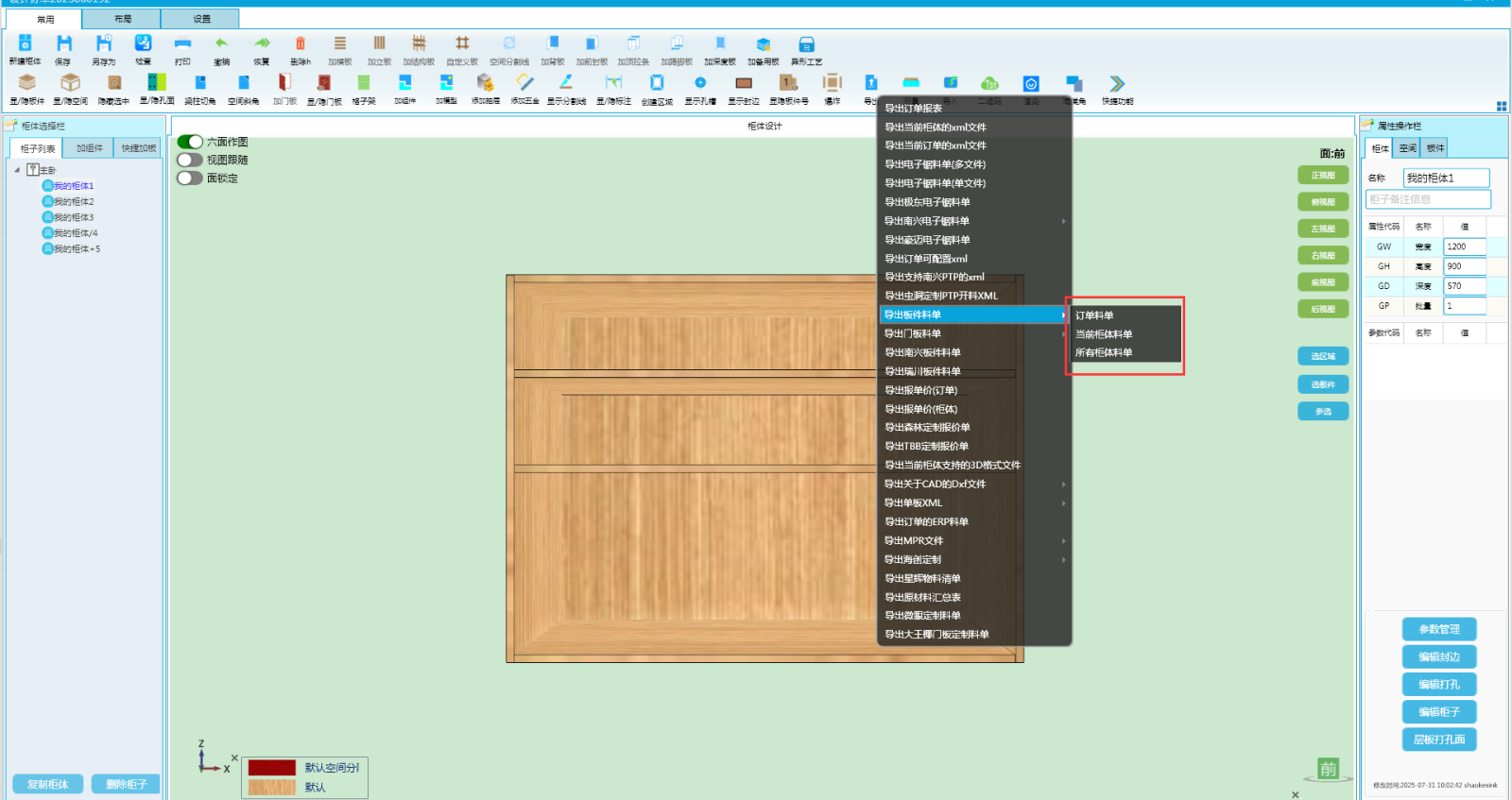Image resolution: width=1512 pixels, height=800 pixels.
Task: Click the 删除柜子 button
Action: [x=126, y=784]
